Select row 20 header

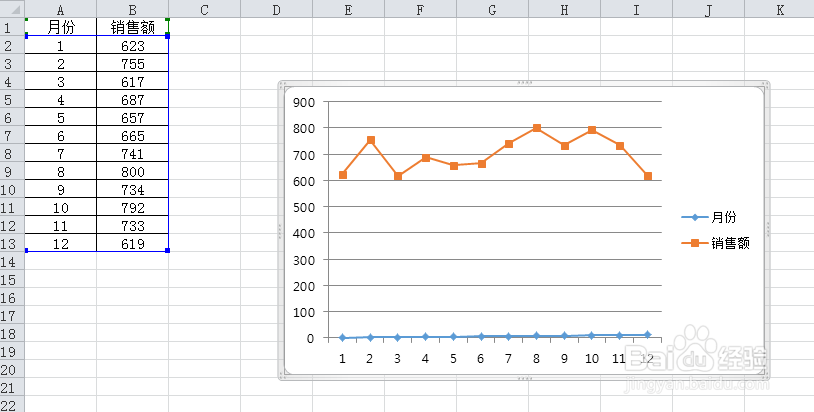[x=12, y=369]
